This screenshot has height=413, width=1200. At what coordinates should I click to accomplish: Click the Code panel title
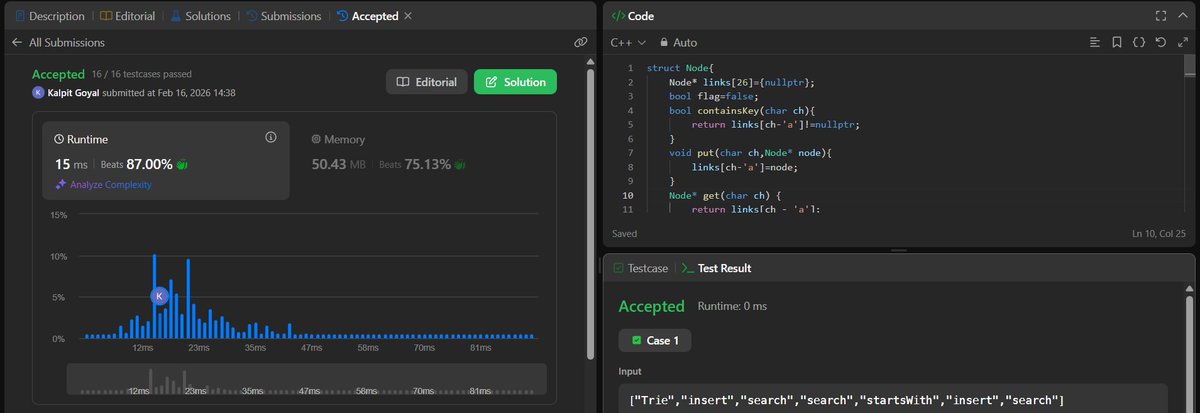point(640,16)
